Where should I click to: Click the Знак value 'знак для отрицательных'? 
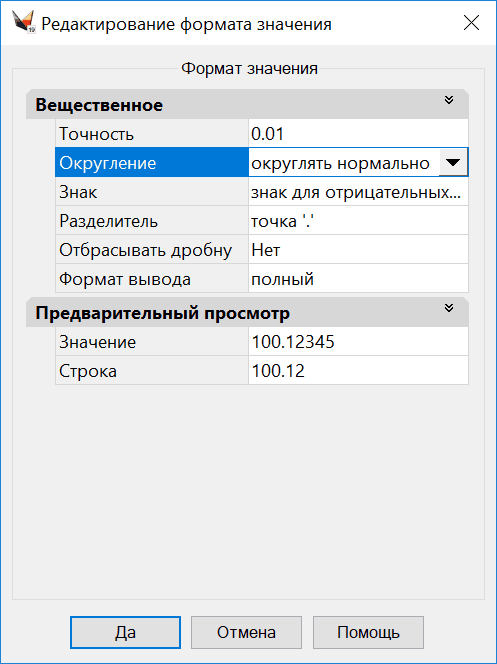tap(358, 192)
